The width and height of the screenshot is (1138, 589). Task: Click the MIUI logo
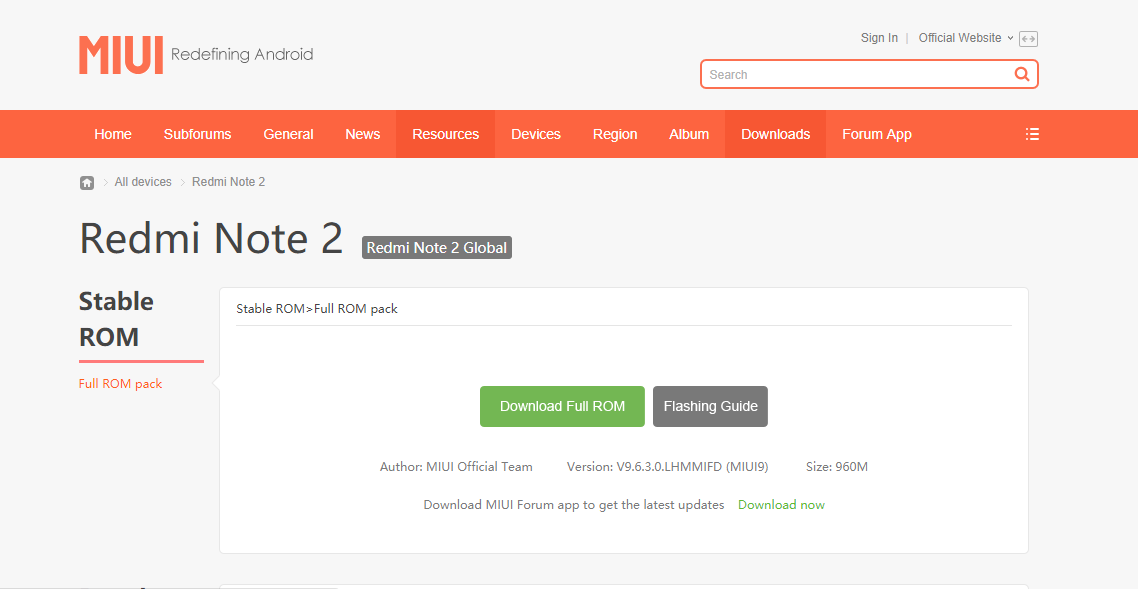[121, 55]
